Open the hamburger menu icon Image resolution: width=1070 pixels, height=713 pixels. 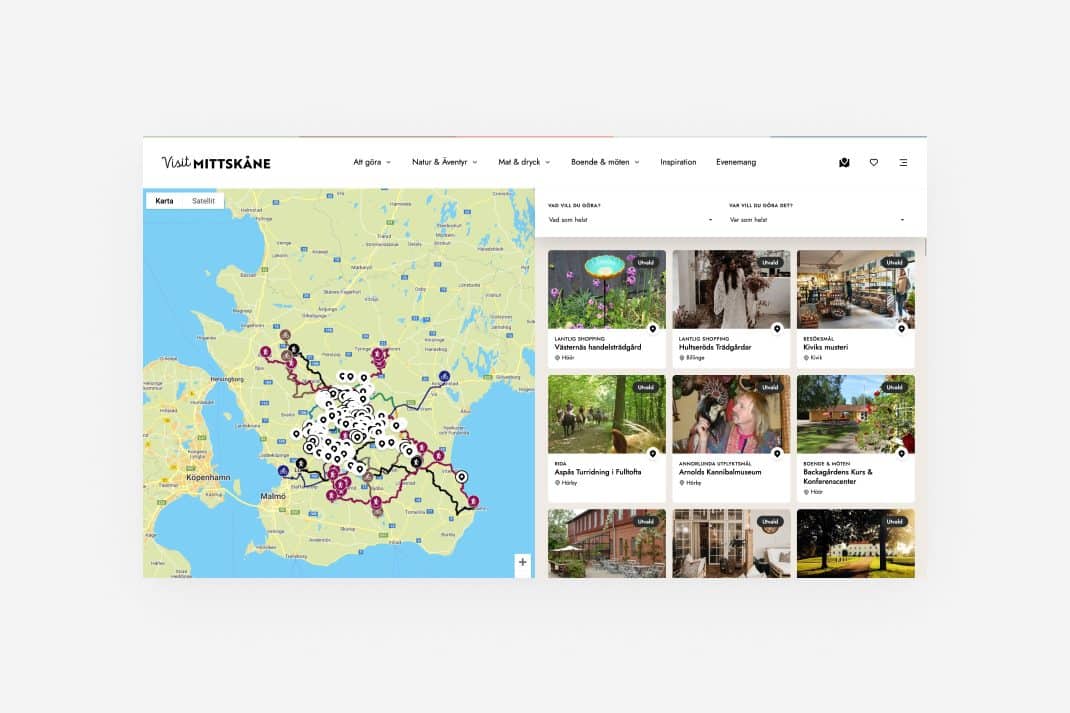pos(903,162)
